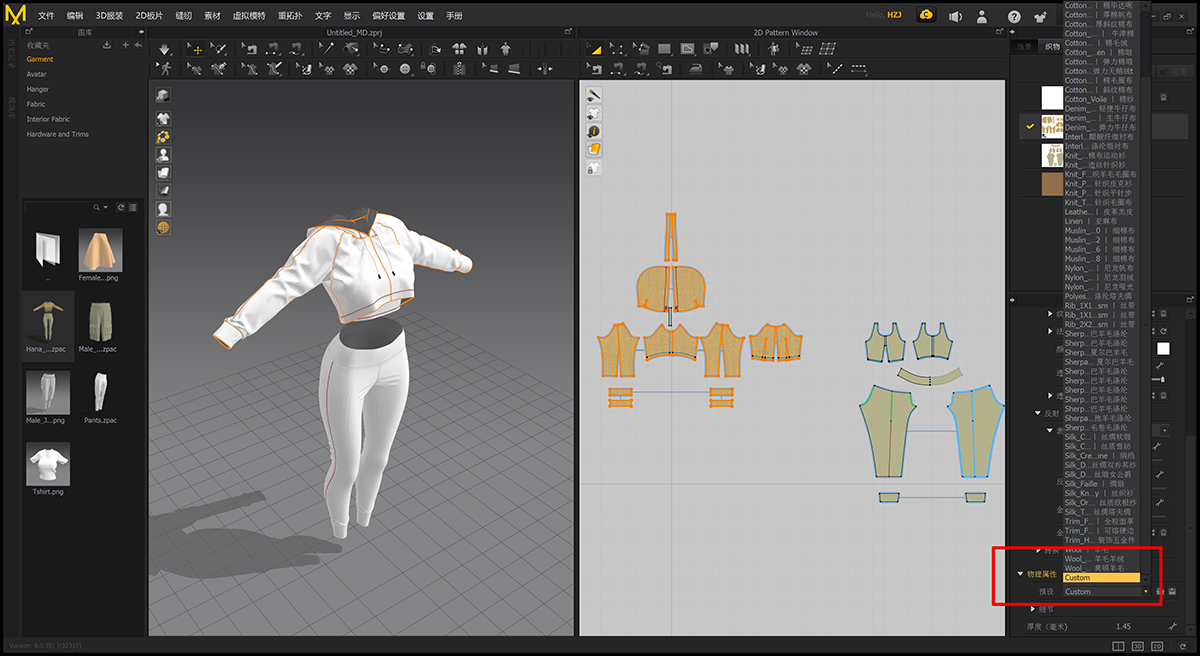1200x656 pixels.
Task: Click the speaker announcement icon
Action: (x=956, y=16)
